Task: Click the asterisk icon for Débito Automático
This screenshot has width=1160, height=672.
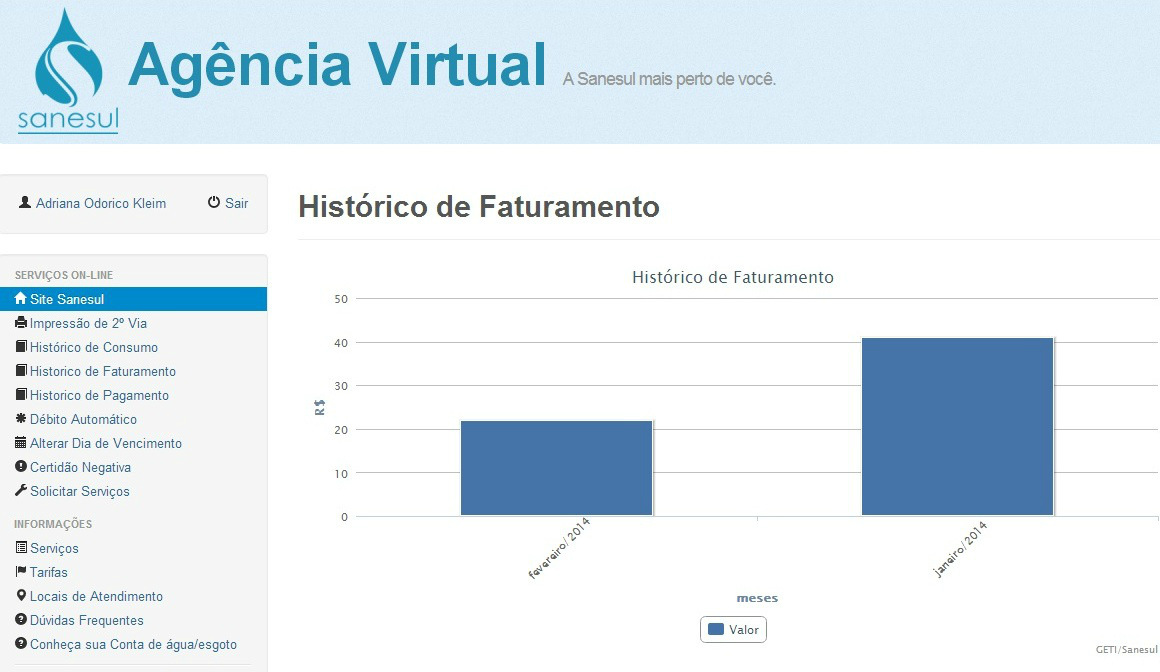Action: click(21, 419)
